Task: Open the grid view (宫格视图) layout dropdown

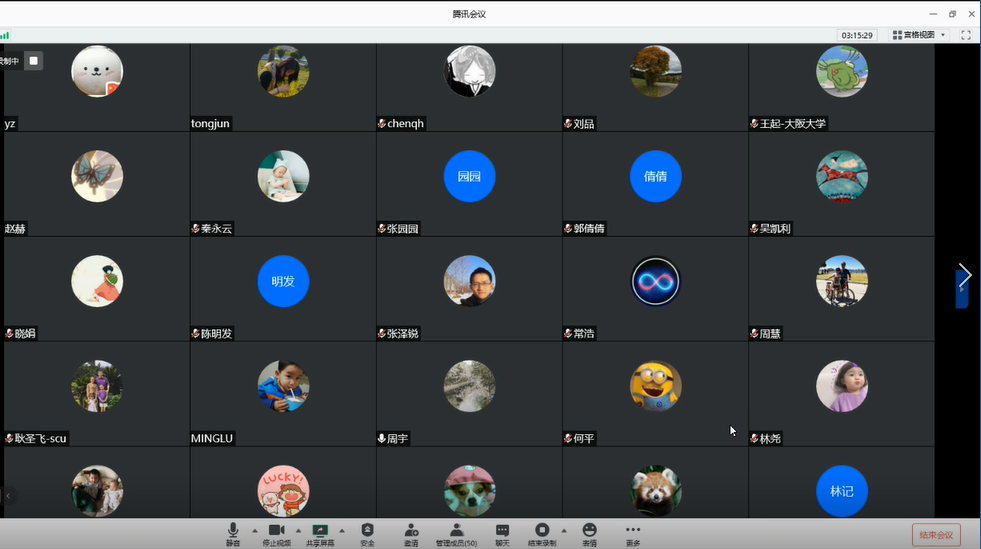Action: click(919, 35)
